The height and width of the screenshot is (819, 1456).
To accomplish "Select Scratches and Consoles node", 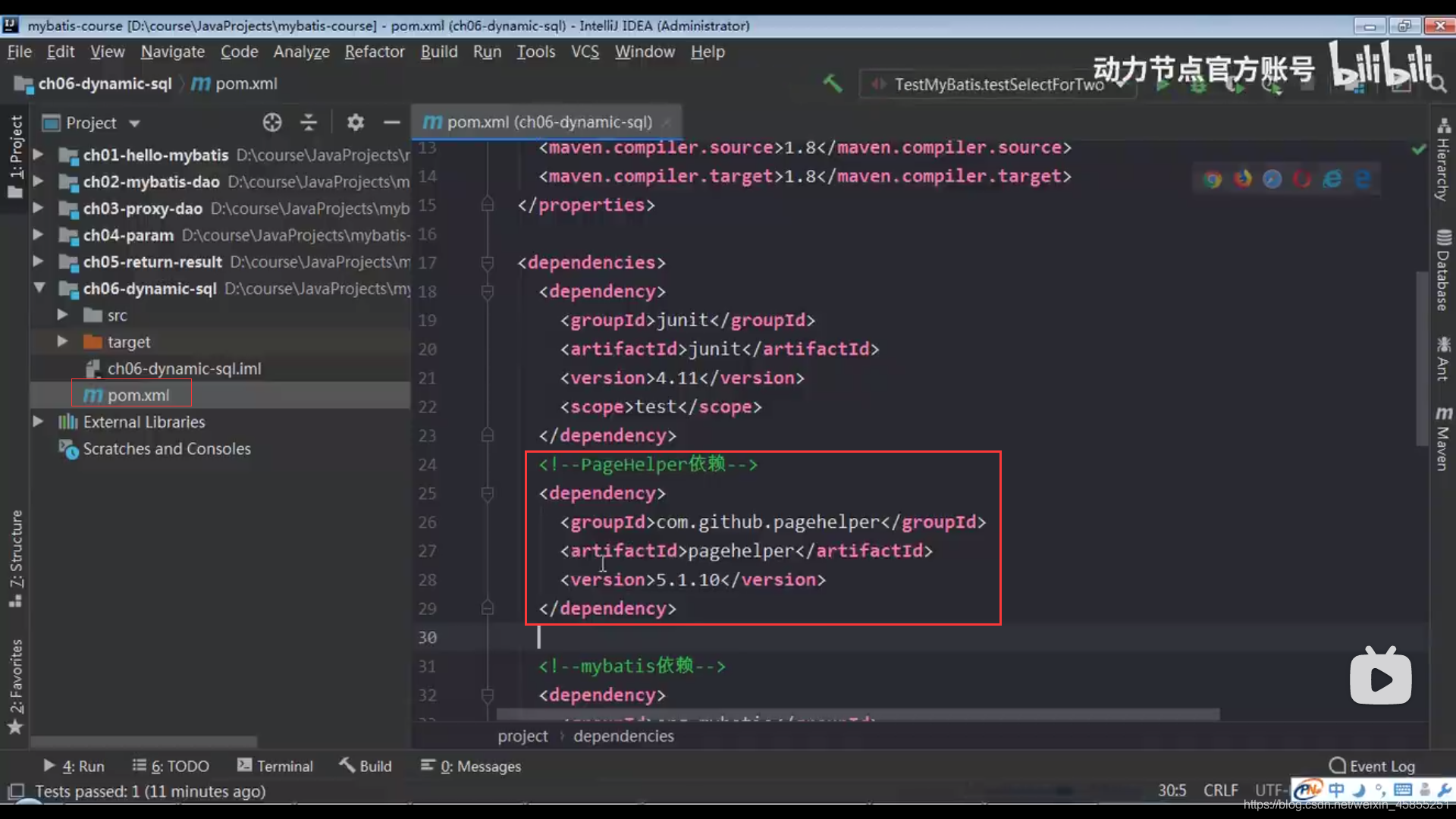I will (x=166, y=449).
